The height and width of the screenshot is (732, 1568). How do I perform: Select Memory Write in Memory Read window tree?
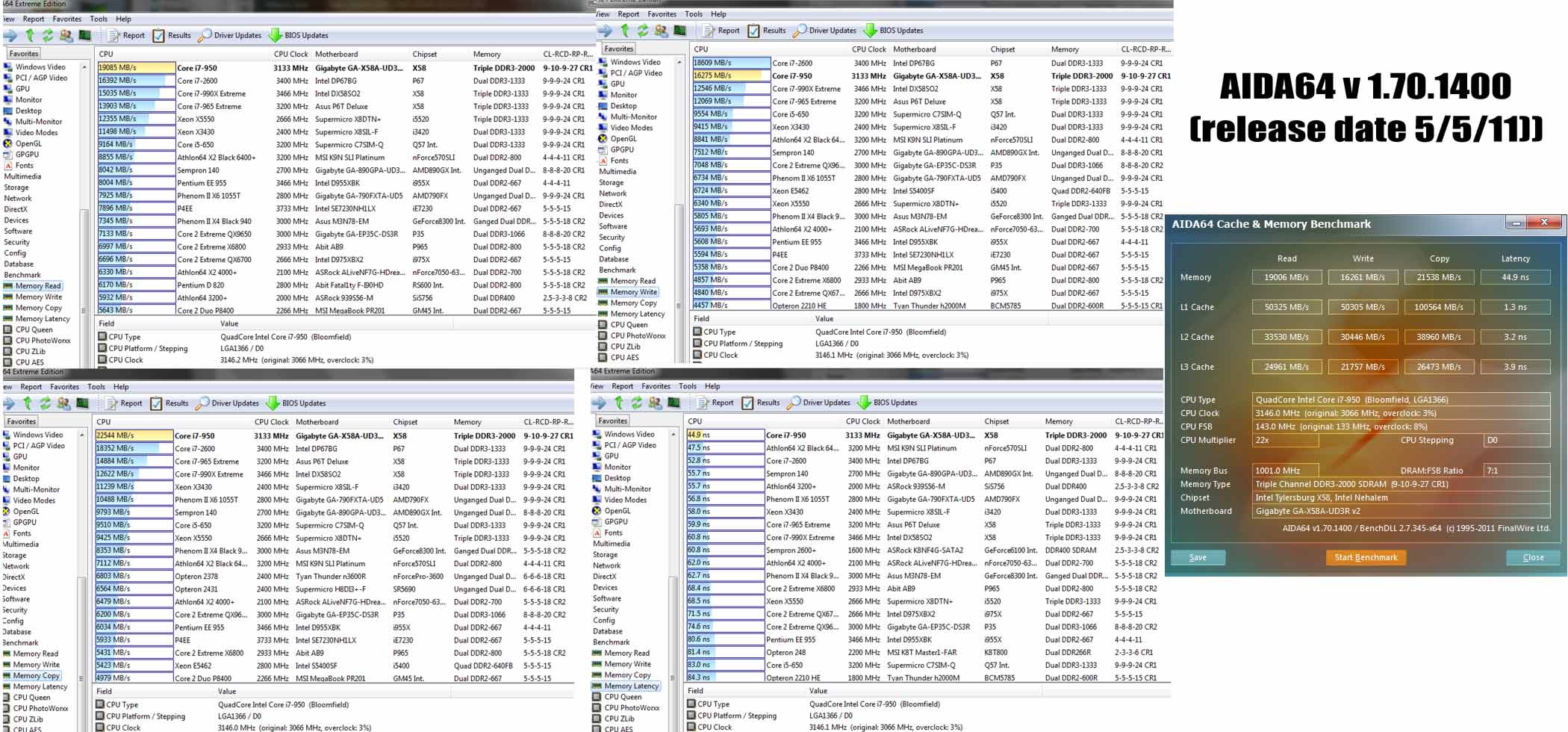point(39,297)
